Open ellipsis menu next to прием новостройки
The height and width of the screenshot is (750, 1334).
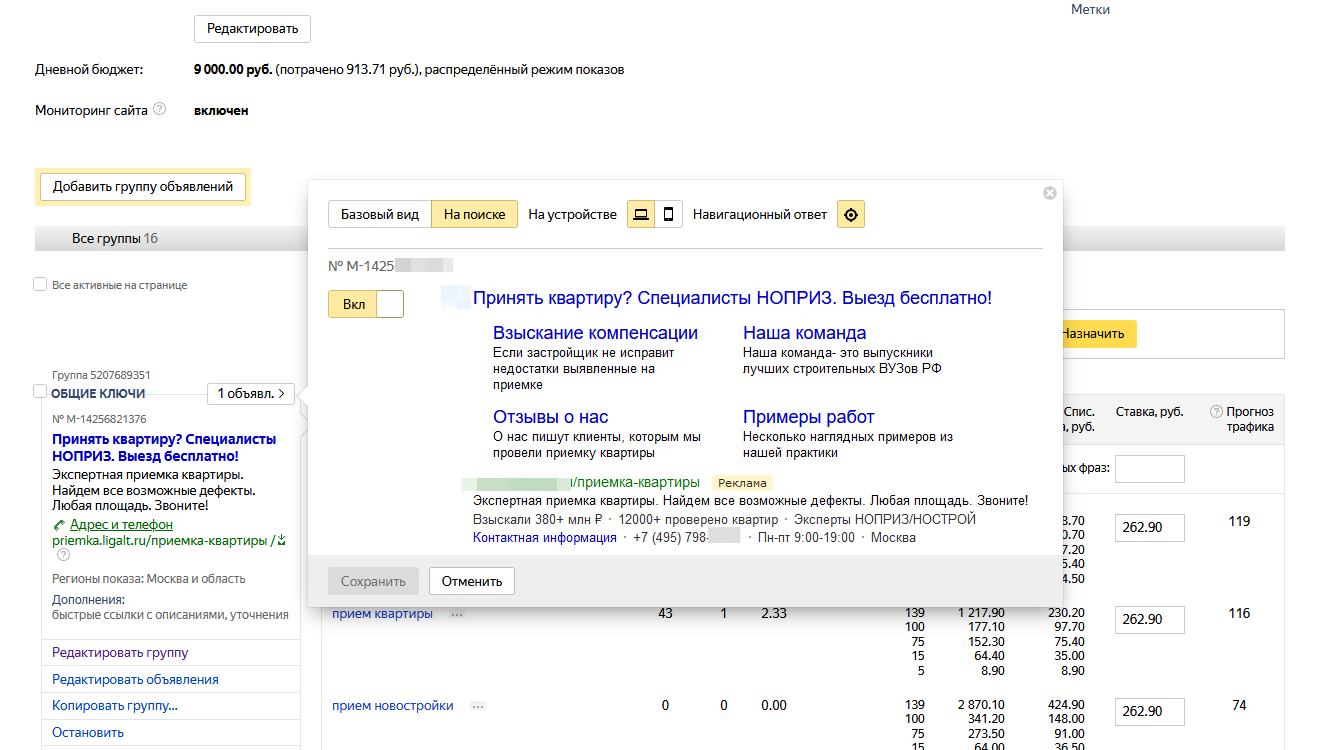coord(478,706)
